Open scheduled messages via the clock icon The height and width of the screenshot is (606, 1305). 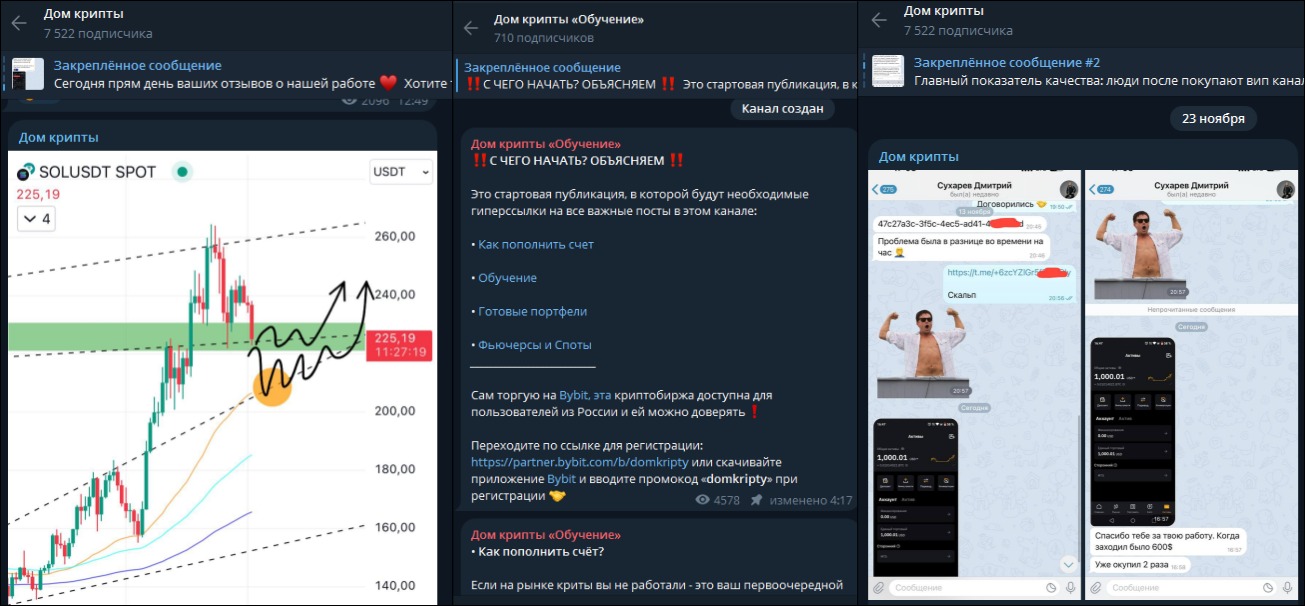click(x=1051, y=588)
